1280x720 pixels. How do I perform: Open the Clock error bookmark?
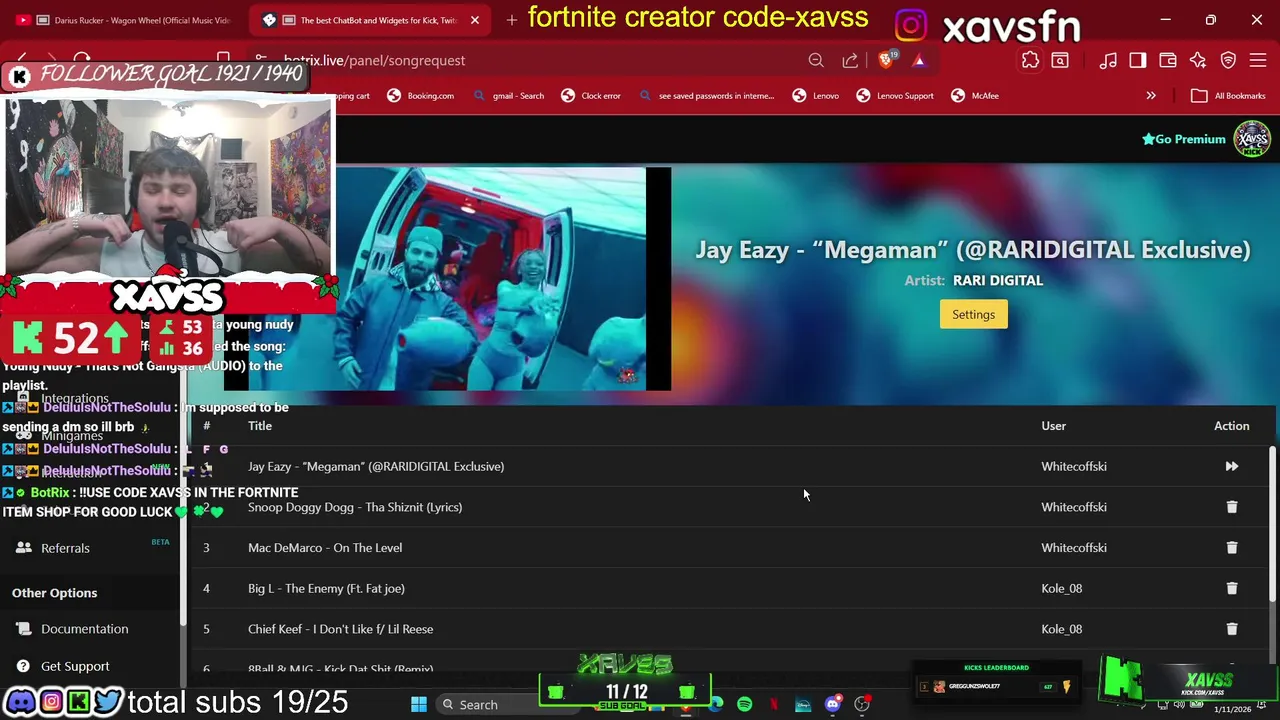(x=591, y=96)
